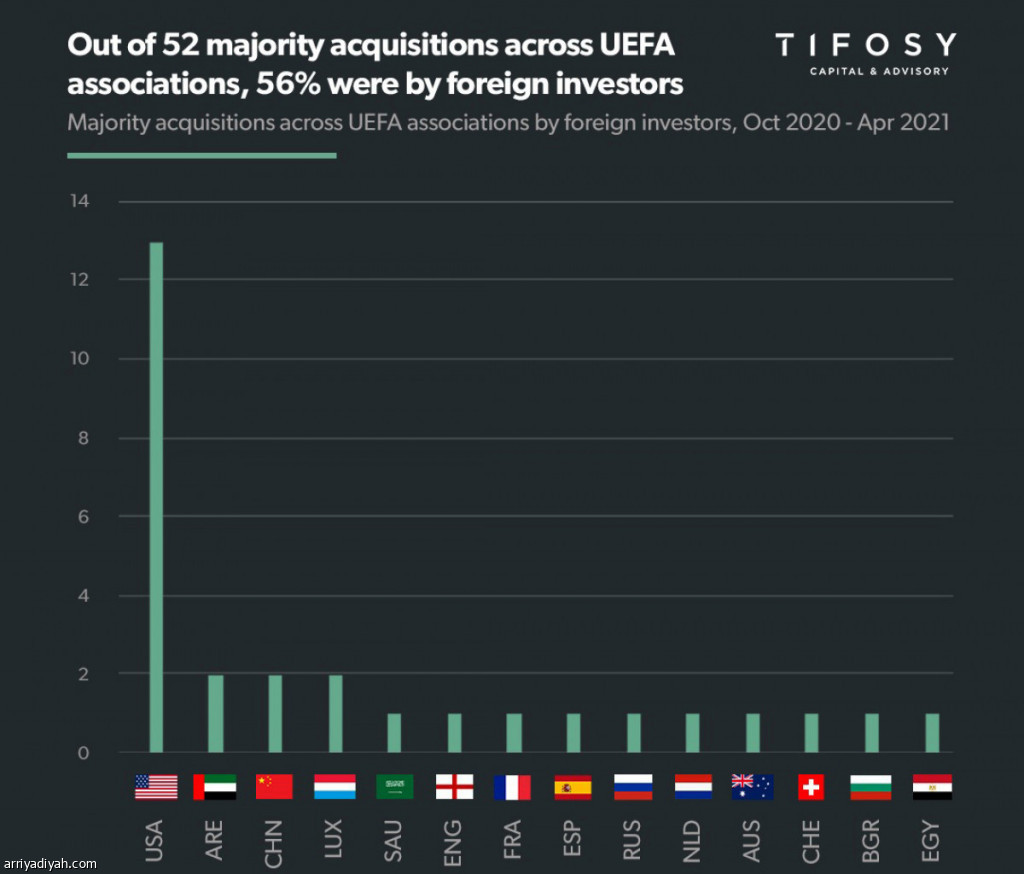Click the TIFOSY Capital & Advisory logo
The width and height of the screenshot is (1024, 874).
click(x=865, y=53)
